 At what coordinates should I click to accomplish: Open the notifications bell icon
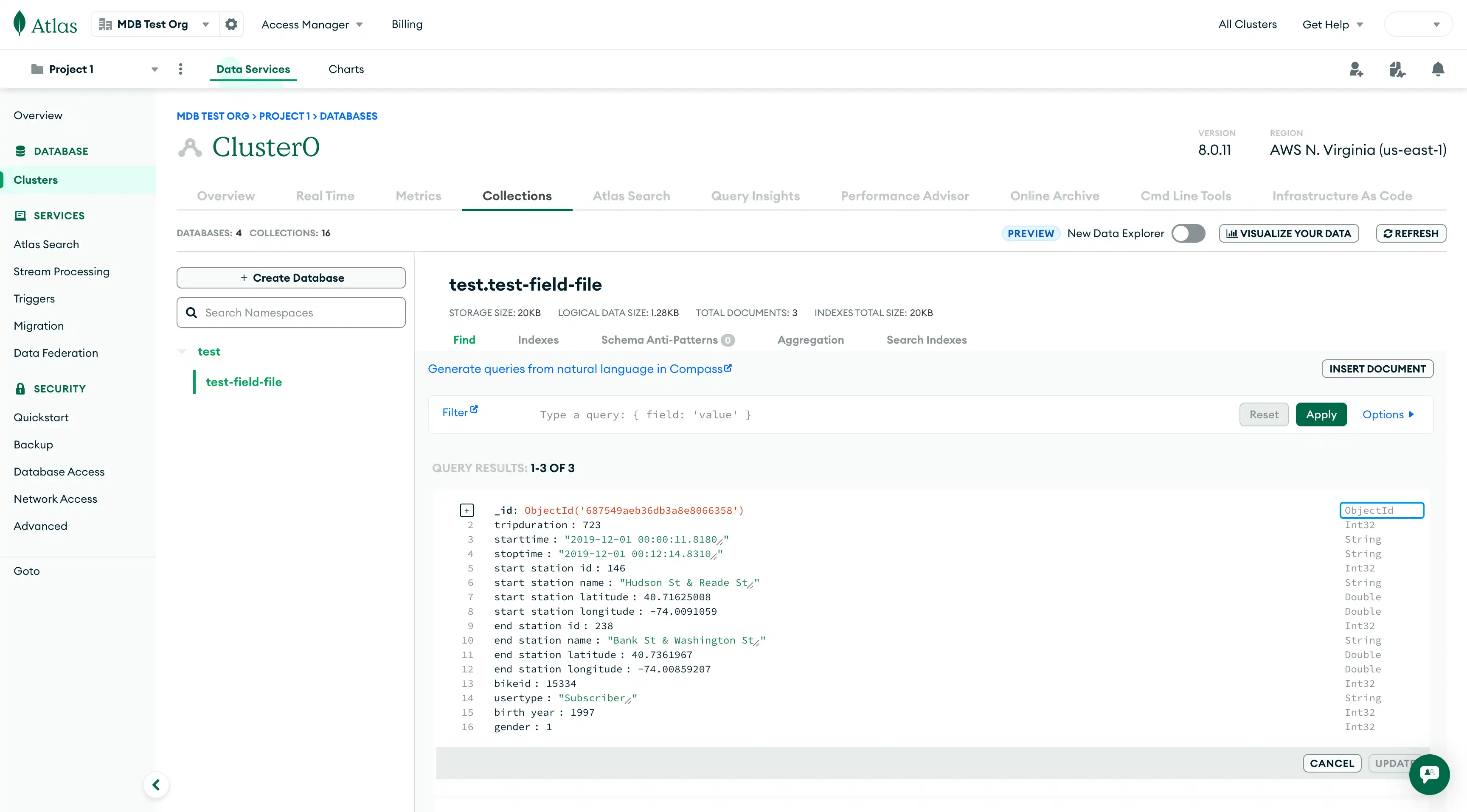coord(1438,69)
